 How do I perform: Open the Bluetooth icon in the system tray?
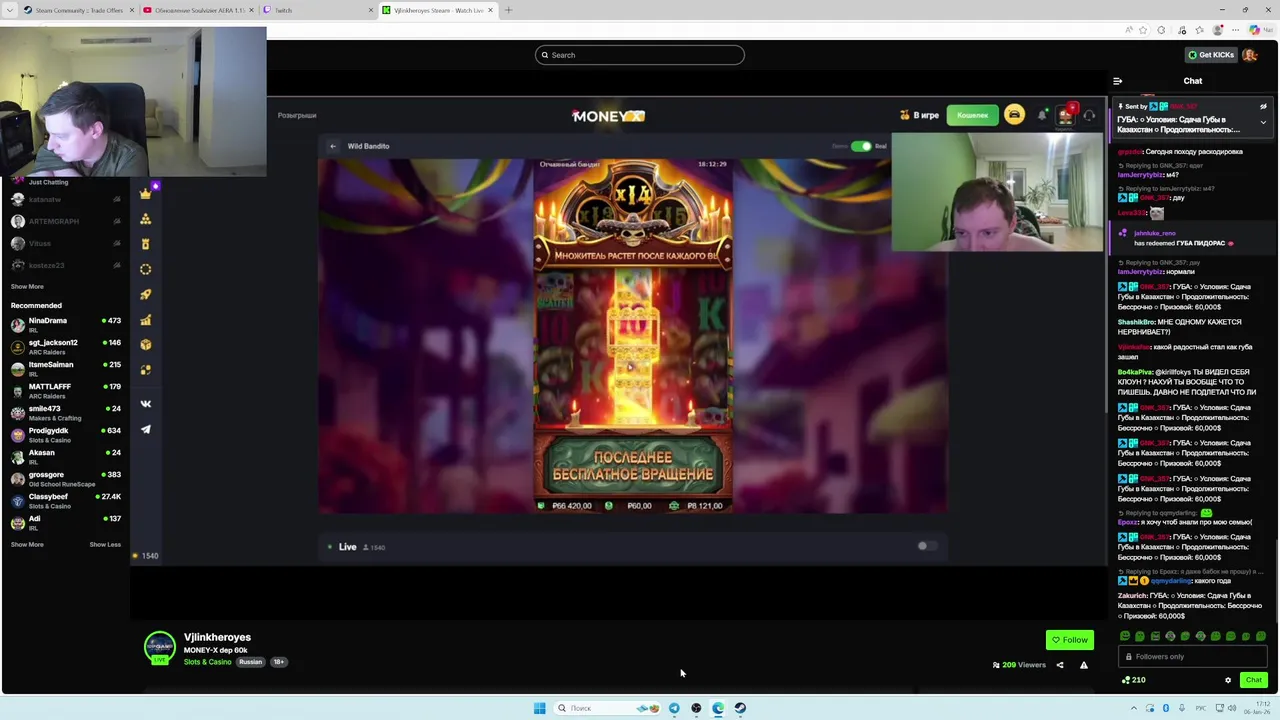[1166, 708]
